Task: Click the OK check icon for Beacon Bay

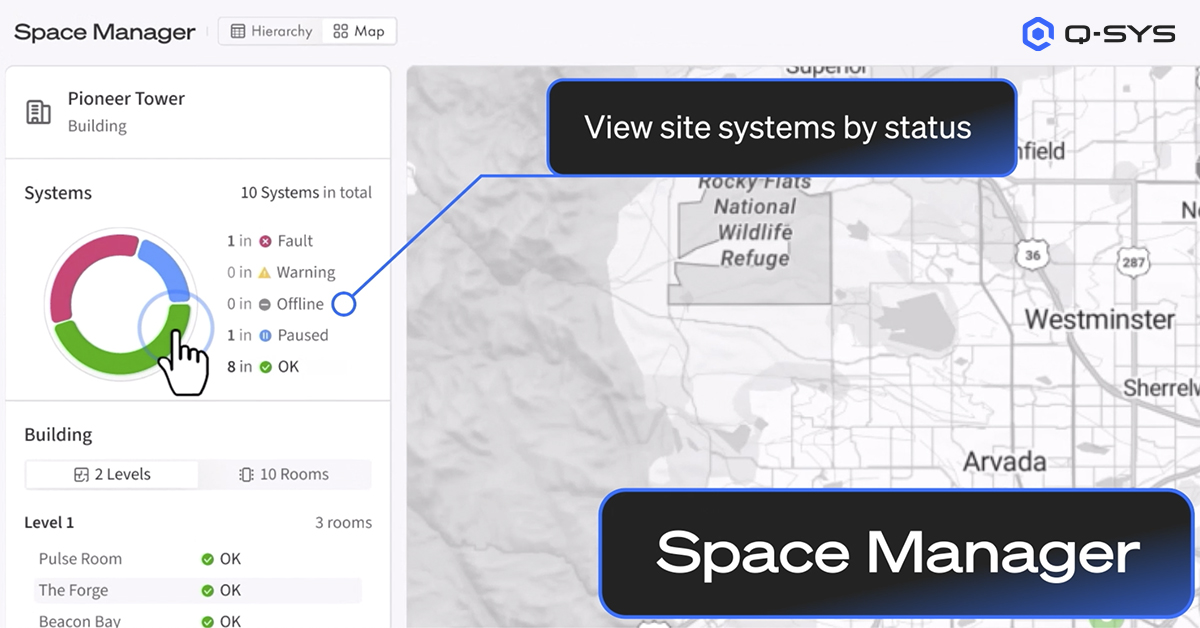Action: click(x=208, y=621)
